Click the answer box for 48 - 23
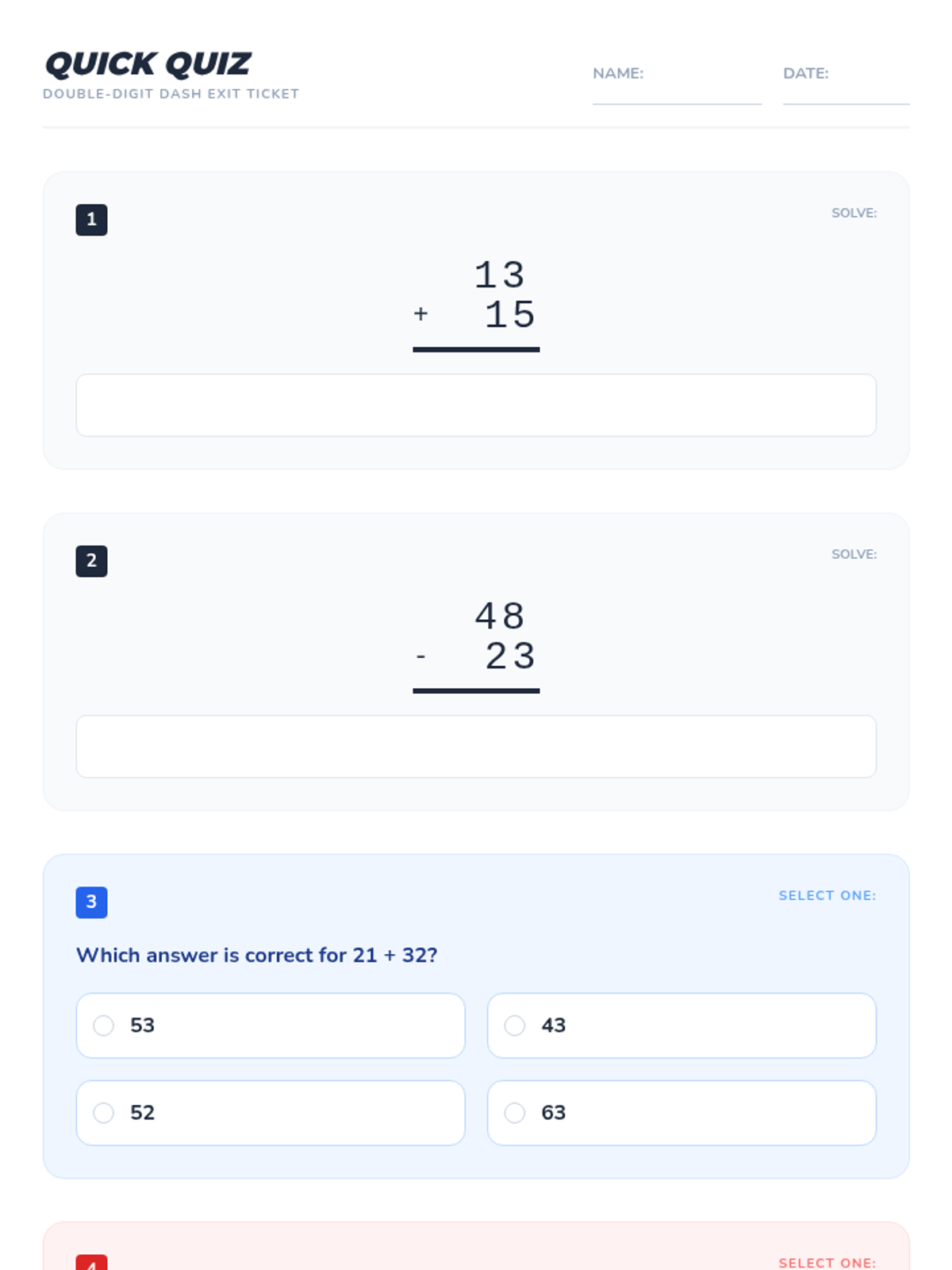Viewport: 952px width, 1270px height. click(x=476, y=747)
